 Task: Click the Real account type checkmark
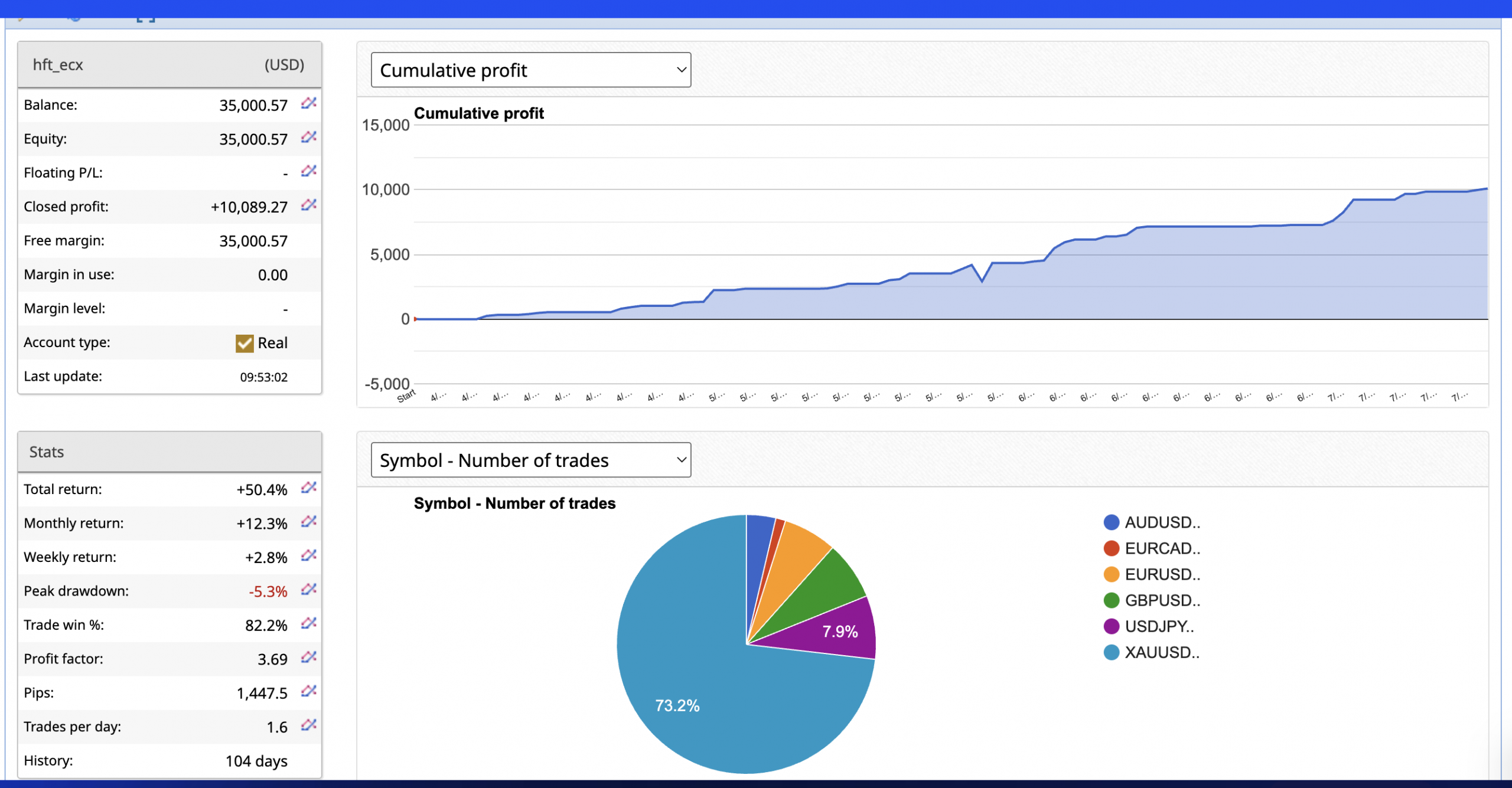click(x=244, y=343)
